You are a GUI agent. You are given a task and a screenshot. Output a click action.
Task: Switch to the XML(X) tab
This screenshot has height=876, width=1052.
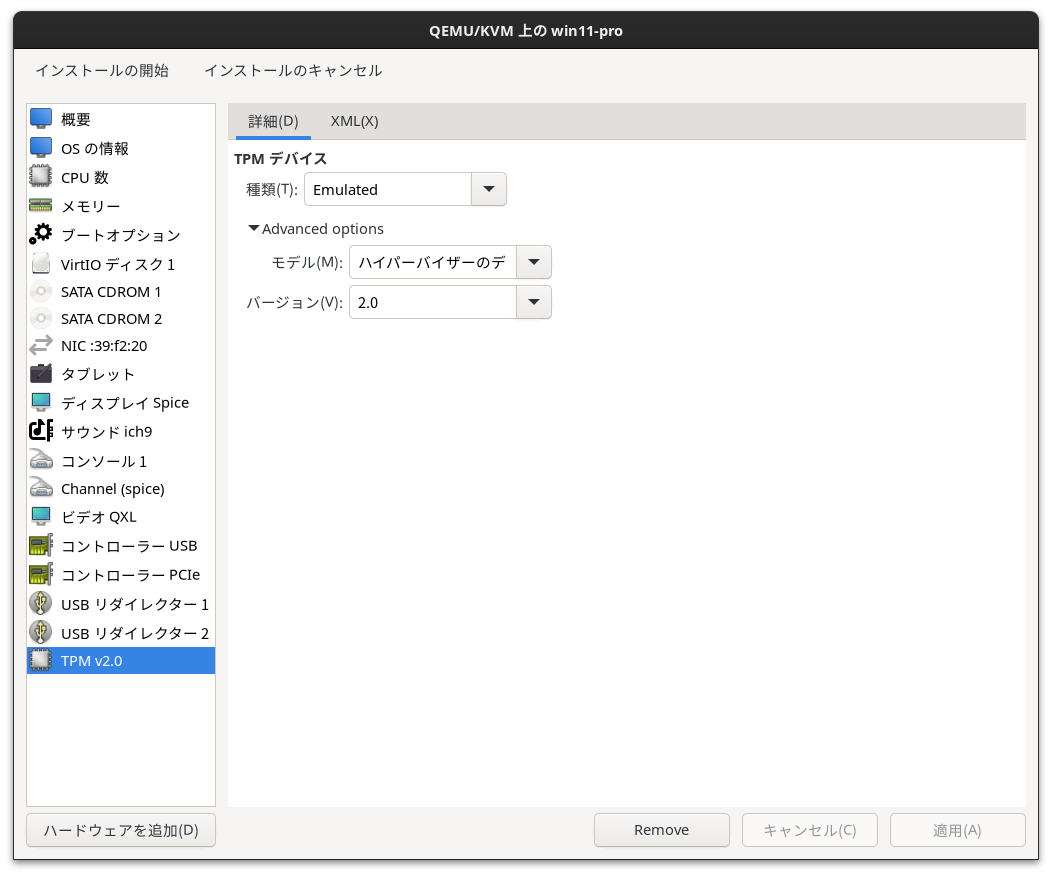(x=354, y=121)
